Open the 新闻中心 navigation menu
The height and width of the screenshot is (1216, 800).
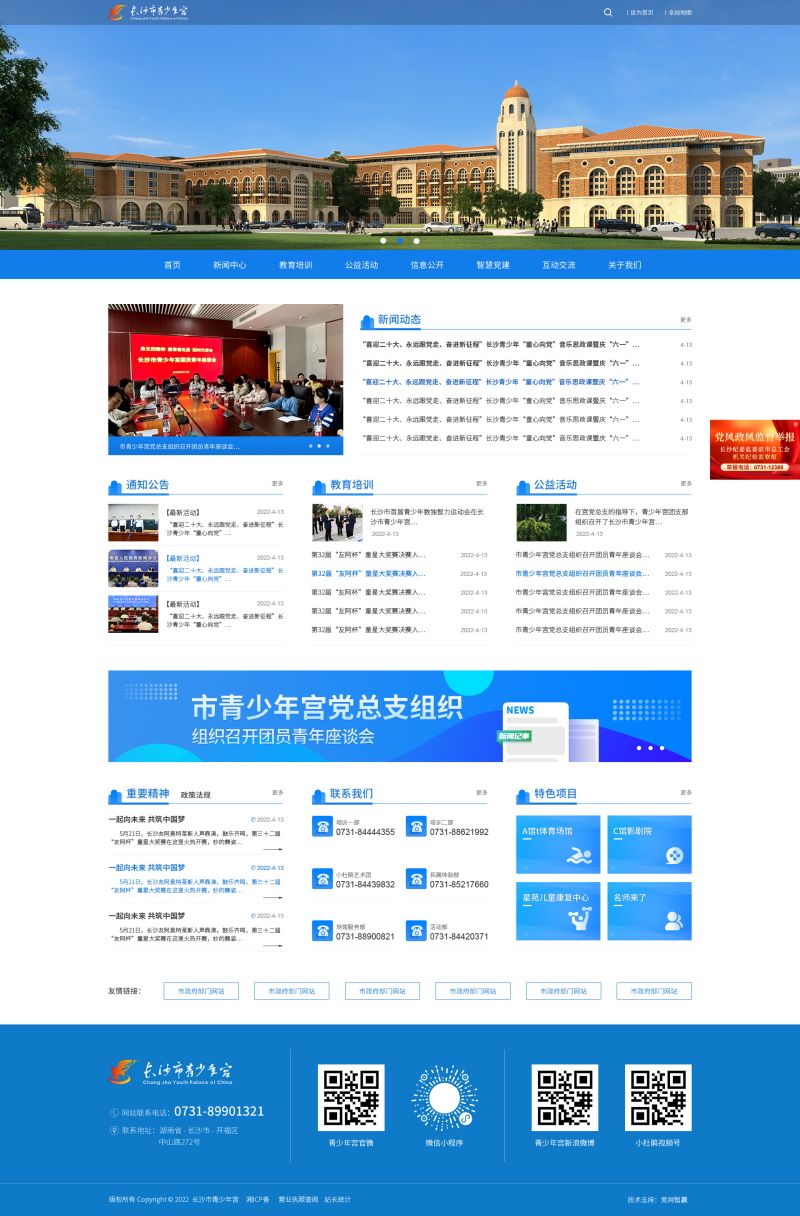click(229, 265)
